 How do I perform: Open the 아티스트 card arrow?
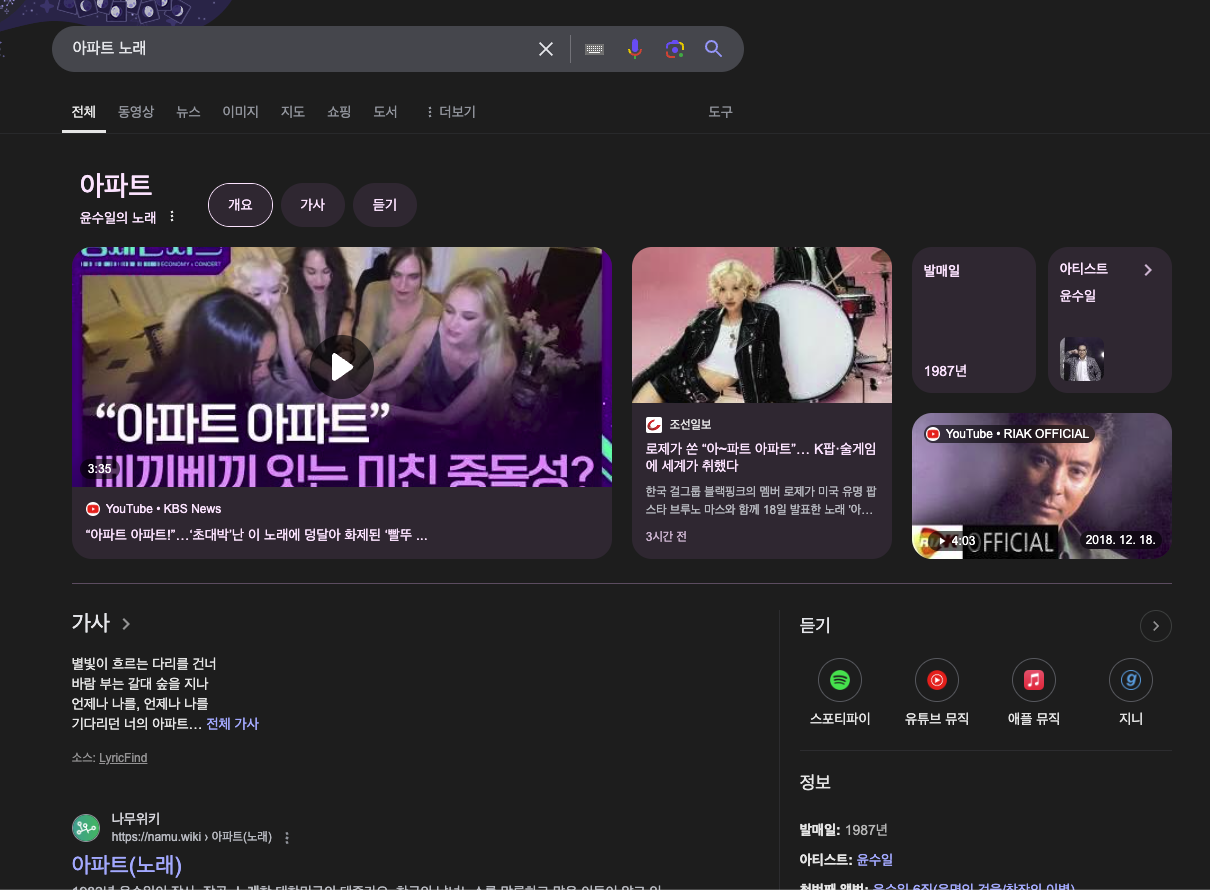pos(1148,270)
